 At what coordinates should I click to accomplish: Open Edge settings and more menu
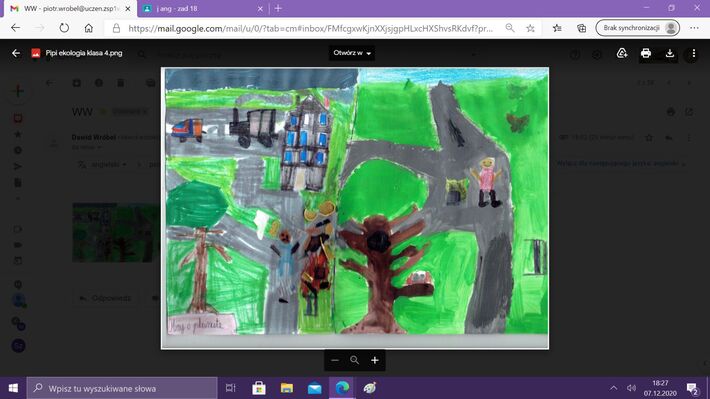coord(694,28)
